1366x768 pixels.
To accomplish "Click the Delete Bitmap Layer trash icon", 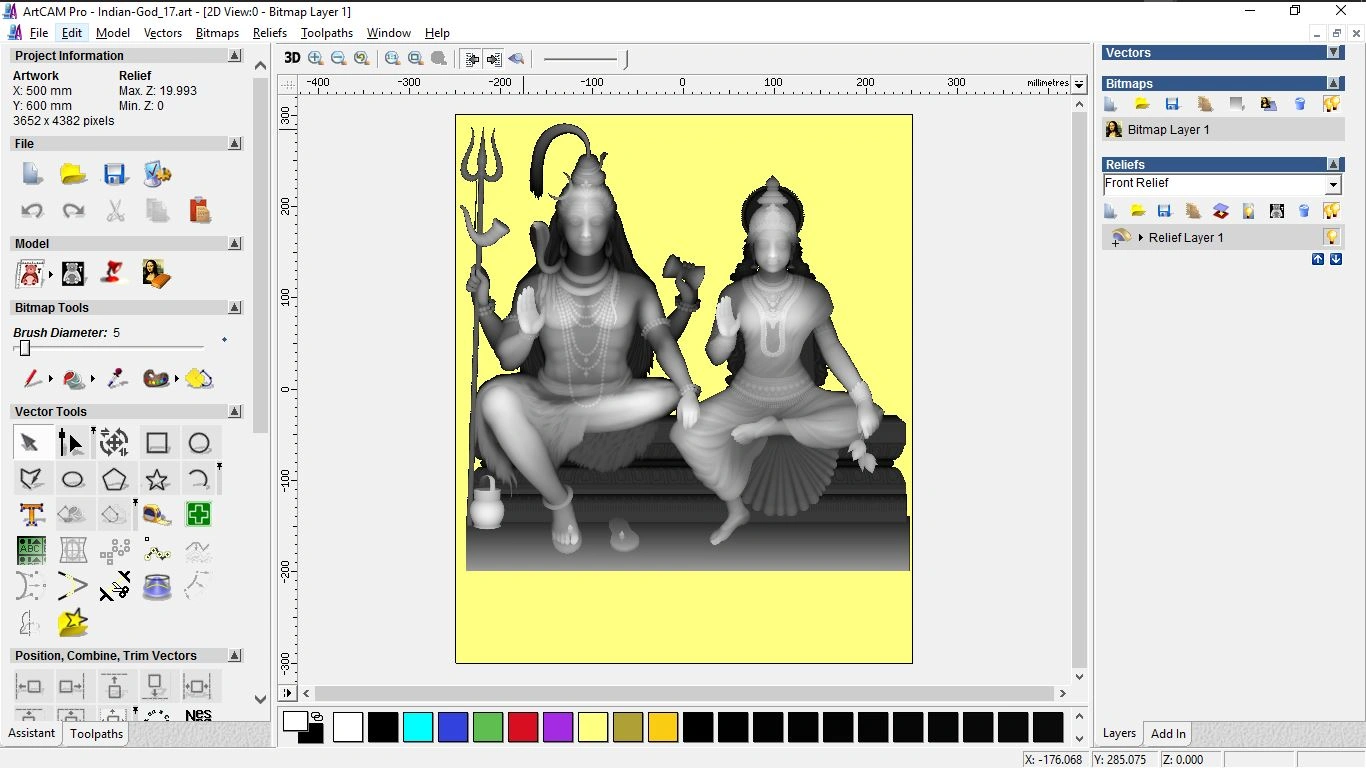I will point(1300,104).
